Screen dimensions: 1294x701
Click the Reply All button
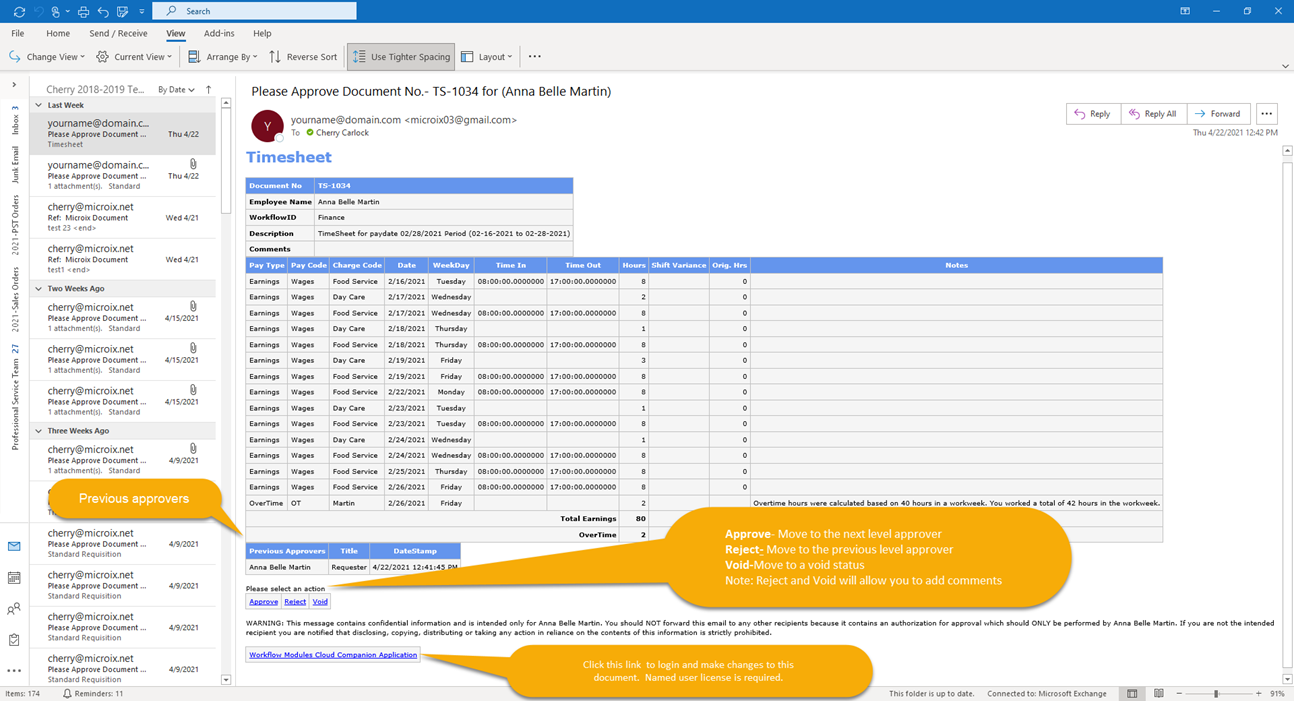tap(1153, 114)
